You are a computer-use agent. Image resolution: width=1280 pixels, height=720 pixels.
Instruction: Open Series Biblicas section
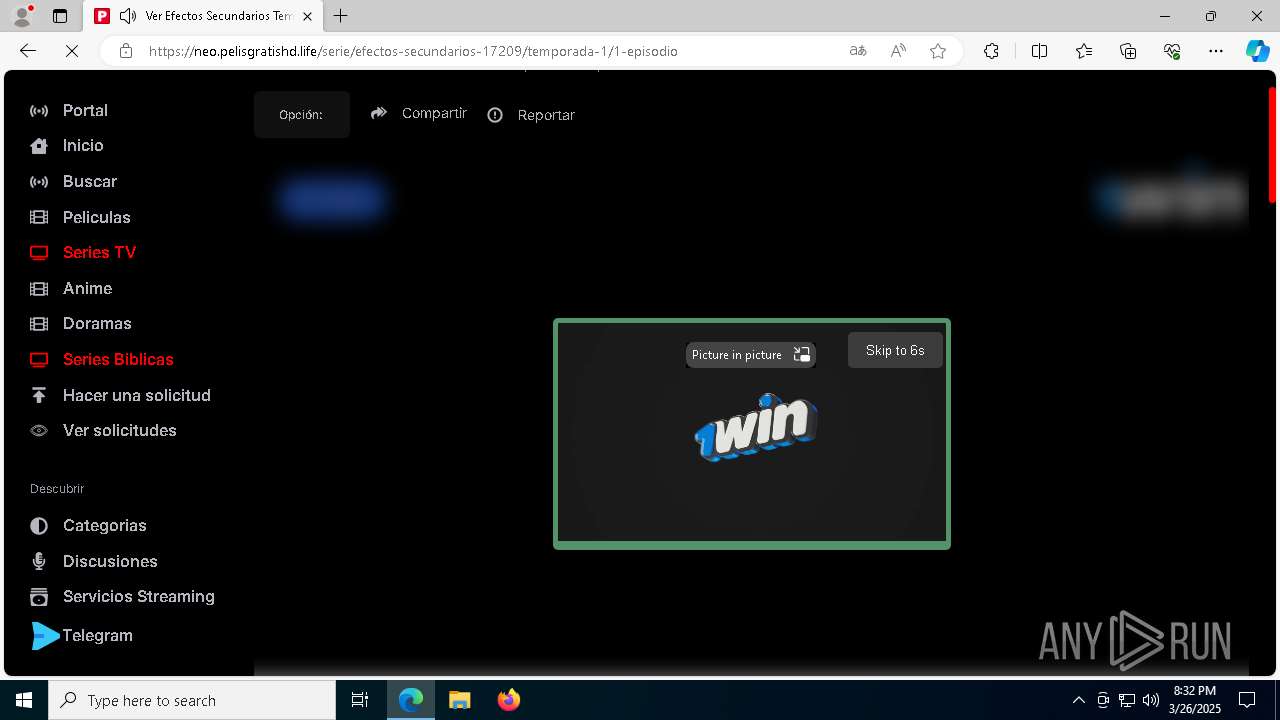pos(118,359)
